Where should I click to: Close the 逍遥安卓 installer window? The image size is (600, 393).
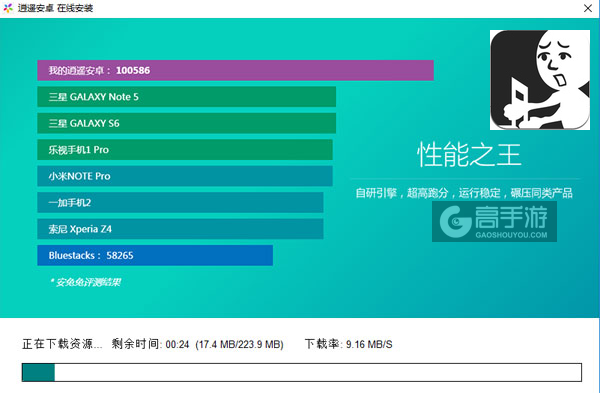click(x=588, y=8)
